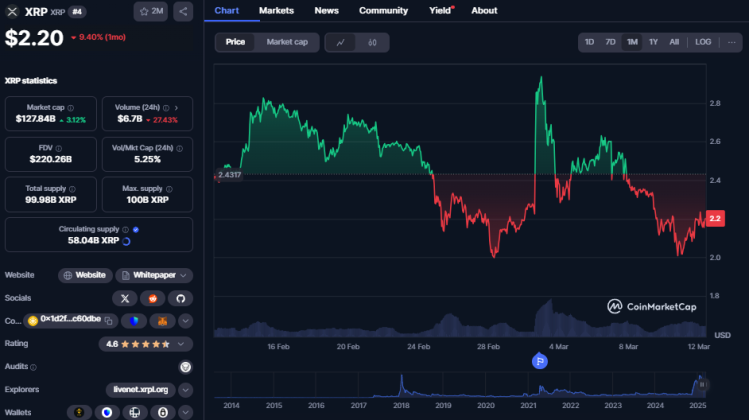Image resolution: width=749 pixels, height=420 pixels.
Task: Switch to candlestick chart view
Action: (x=372, y=42)
